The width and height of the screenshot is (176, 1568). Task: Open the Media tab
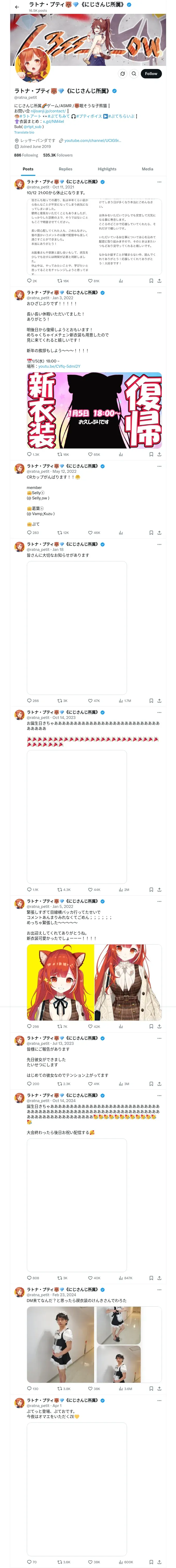(x=148, y=169)
